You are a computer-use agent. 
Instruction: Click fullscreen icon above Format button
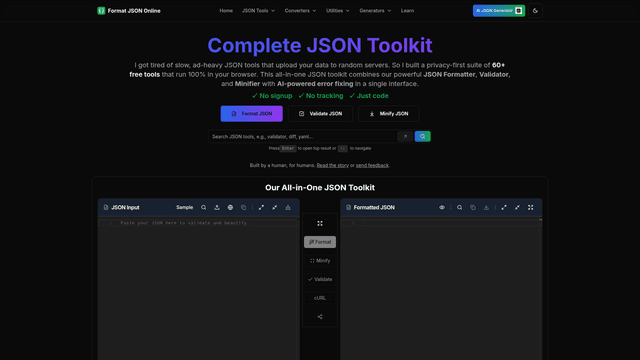(320, 223)
